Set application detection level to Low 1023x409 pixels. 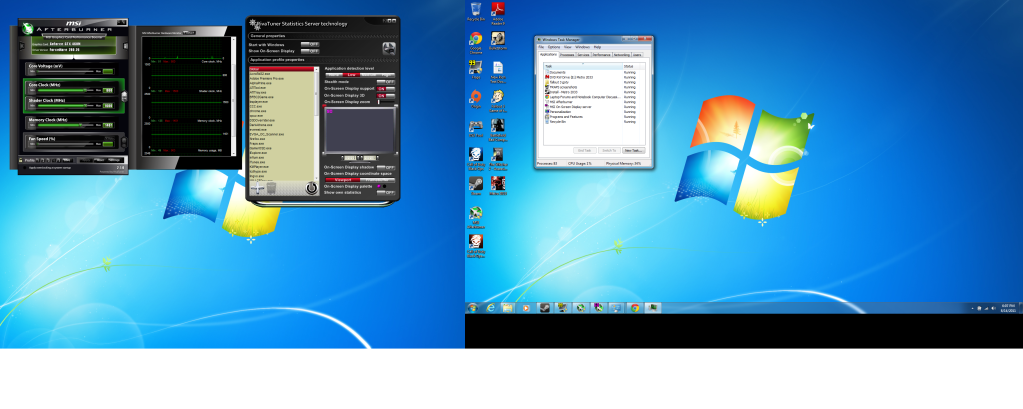[x=352, y=75]
